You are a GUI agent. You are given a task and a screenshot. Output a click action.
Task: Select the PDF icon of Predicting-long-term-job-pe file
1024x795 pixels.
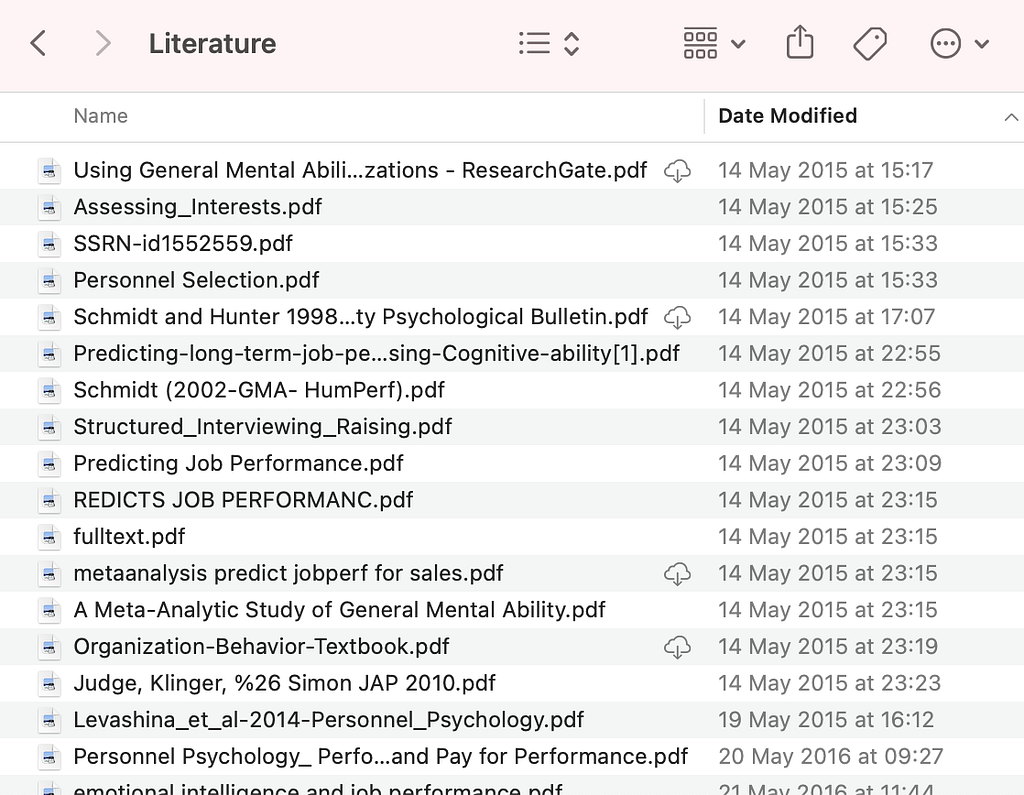pos(49,353)
